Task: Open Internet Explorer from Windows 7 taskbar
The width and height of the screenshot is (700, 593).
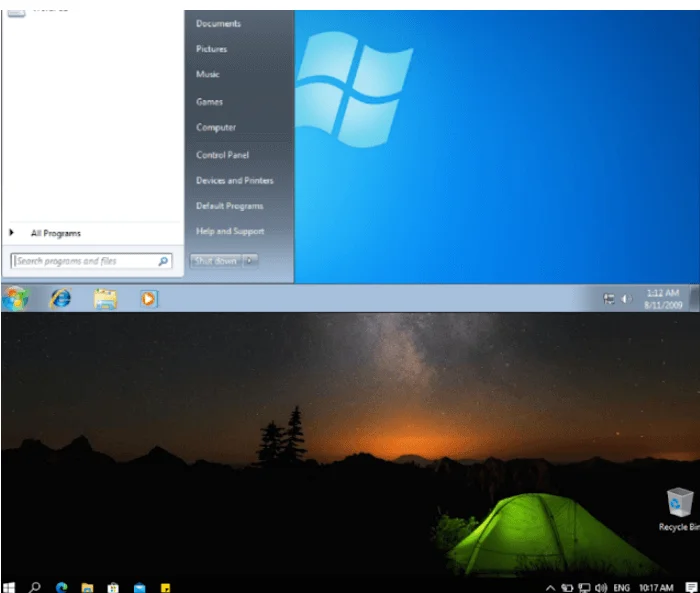Action: 61,298
